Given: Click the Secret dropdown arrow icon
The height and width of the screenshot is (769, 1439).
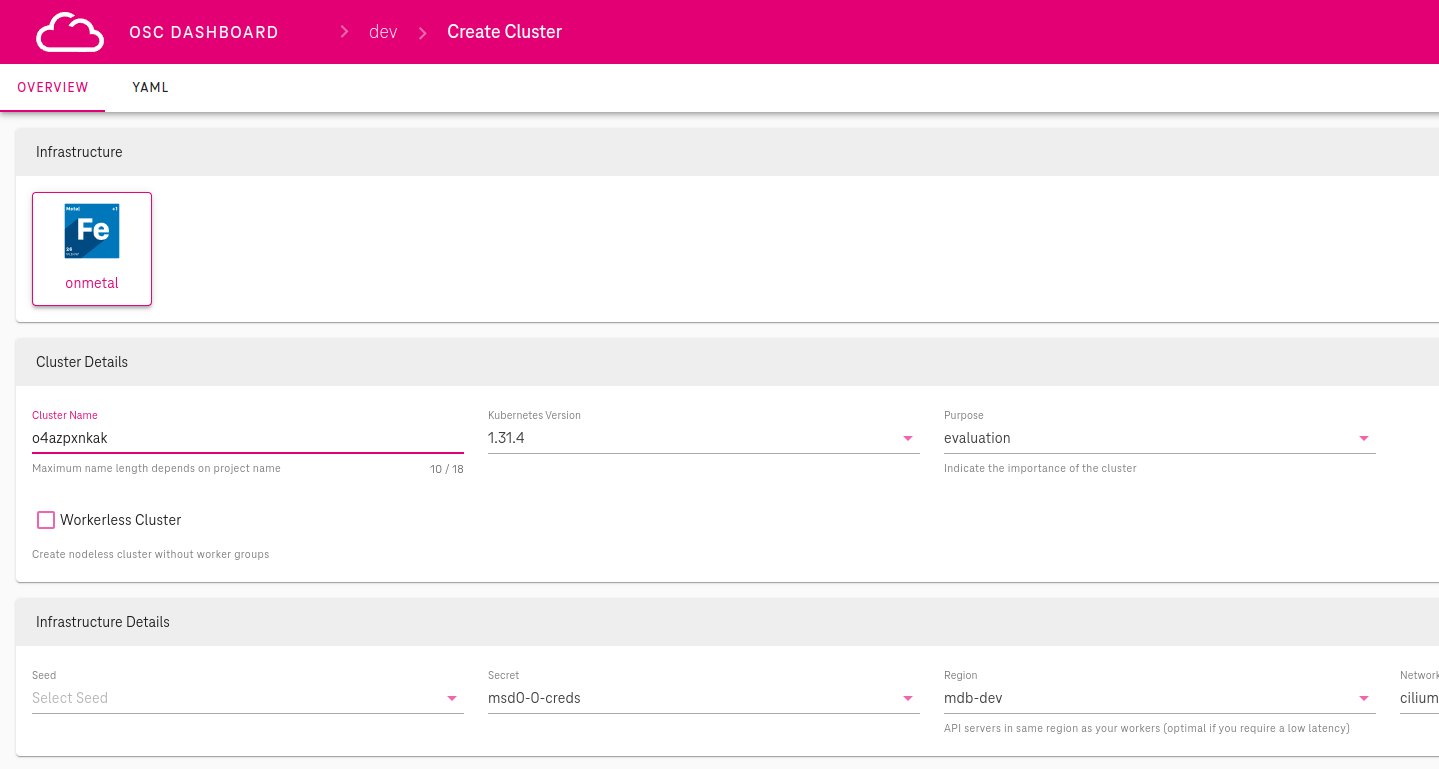Looking at the screenshot, I should point(907,699).
